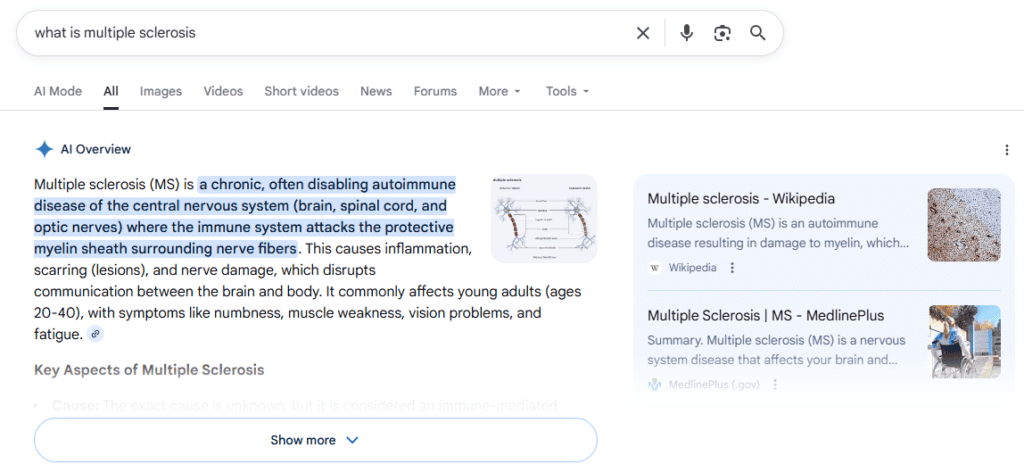The height and width of the screenshot is (473, 1024).
Task: Open 'Multiple sclerosis - Wikipedia' link
Action: click(x=741, y=199)
